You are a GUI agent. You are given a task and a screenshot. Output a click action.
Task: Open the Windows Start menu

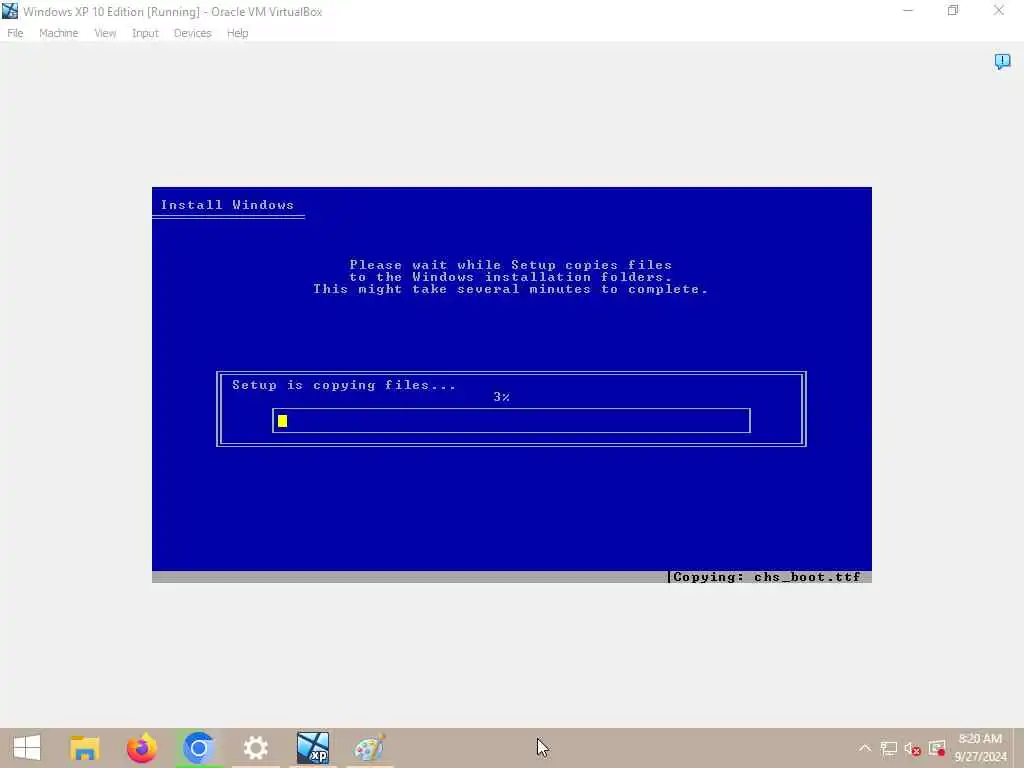(x=27, y=748)
